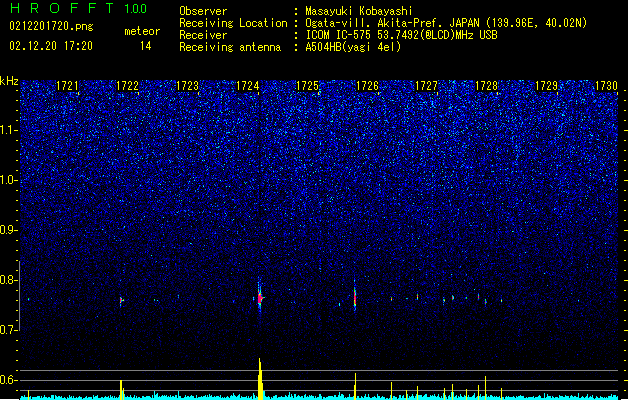Viewport: 629px width, 400px height.
Task: Click the 1728 time axis label
Action: pos(486,85)
